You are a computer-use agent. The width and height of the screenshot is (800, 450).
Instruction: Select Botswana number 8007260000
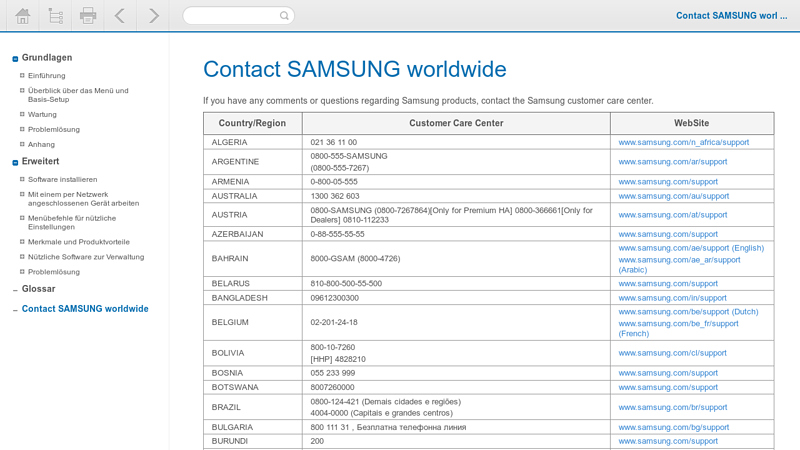[332, 387]
